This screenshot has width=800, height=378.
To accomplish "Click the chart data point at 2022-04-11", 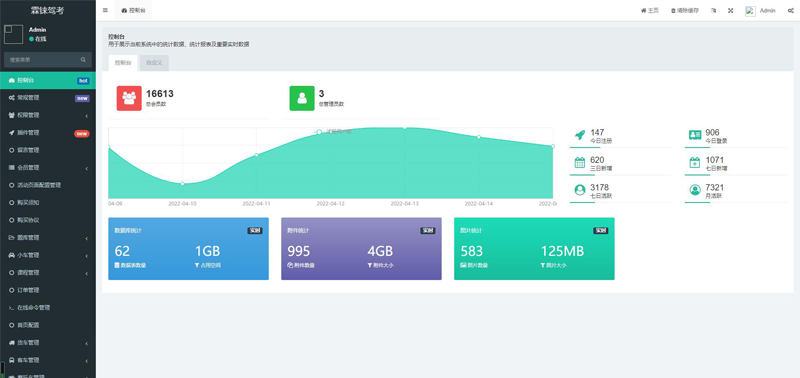I will tap(256, 155).
